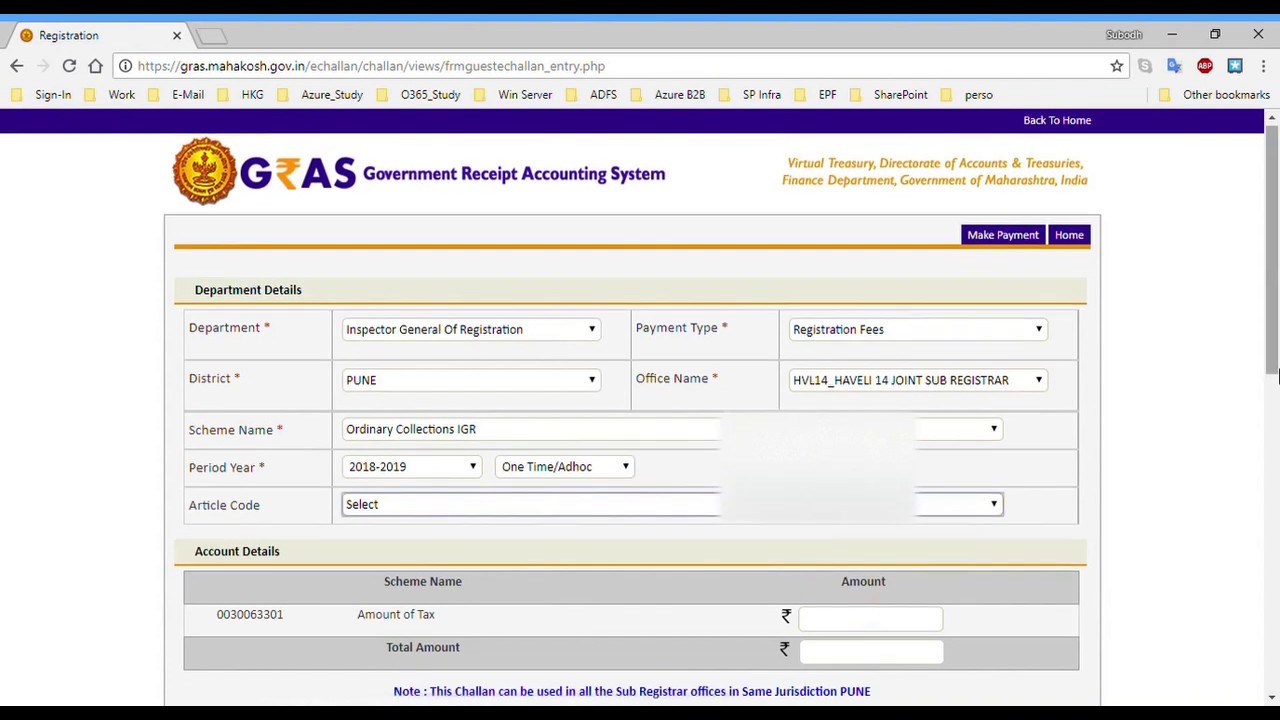Click the GRAS logo emblem

[x=204, y=171]
